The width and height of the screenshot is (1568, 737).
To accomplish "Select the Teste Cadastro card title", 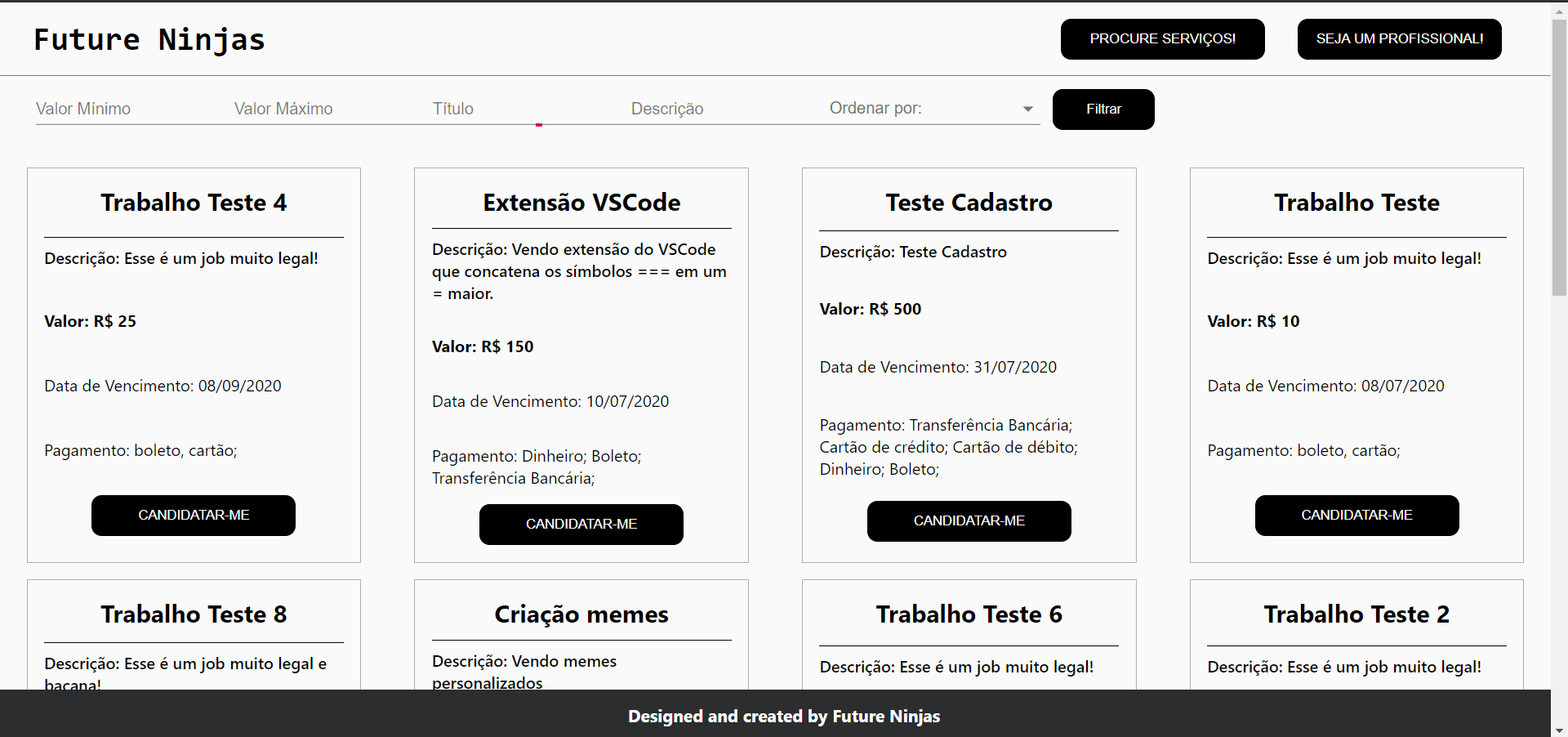I will 969,203.
